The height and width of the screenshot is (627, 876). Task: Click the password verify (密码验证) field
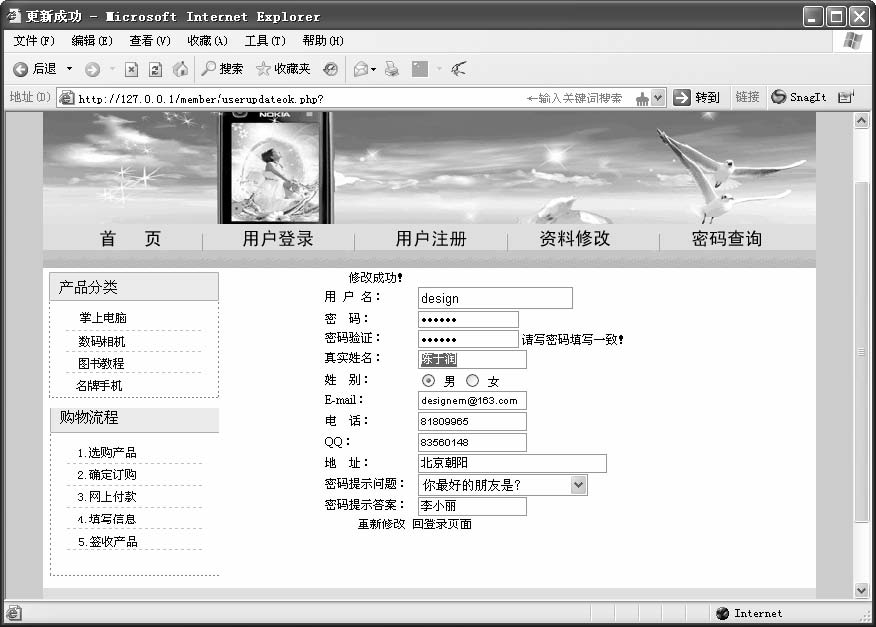pyautogui.click(x=468, y=339)
